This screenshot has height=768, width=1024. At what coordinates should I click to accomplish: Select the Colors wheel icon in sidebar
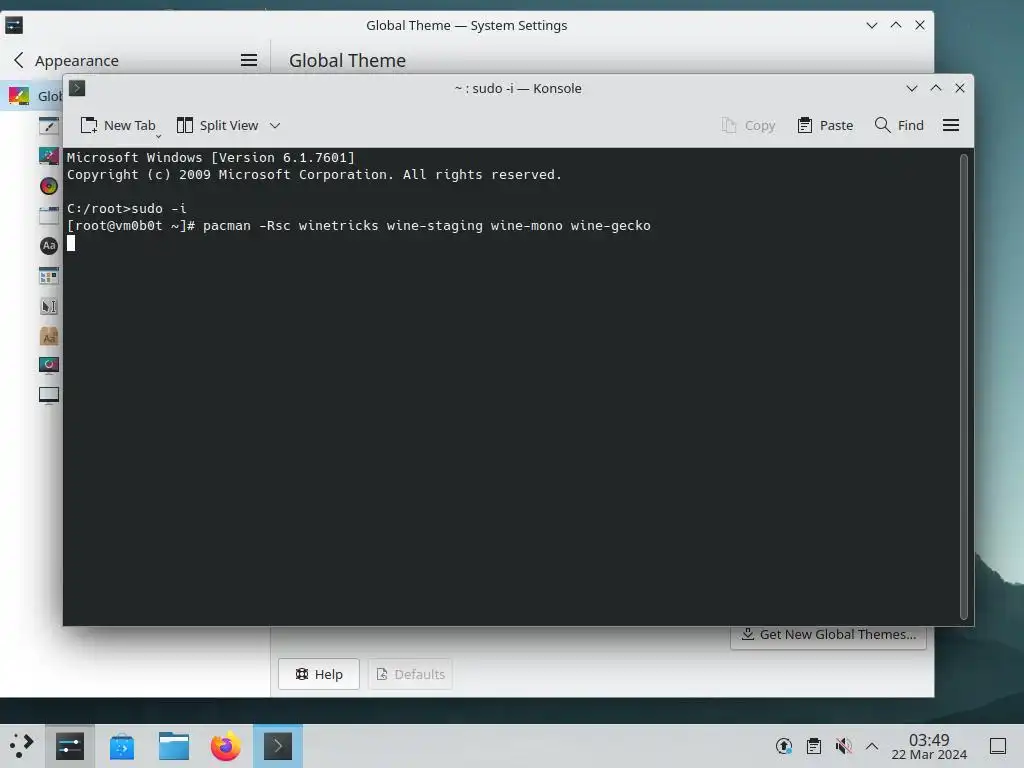[x=49, y=186]
